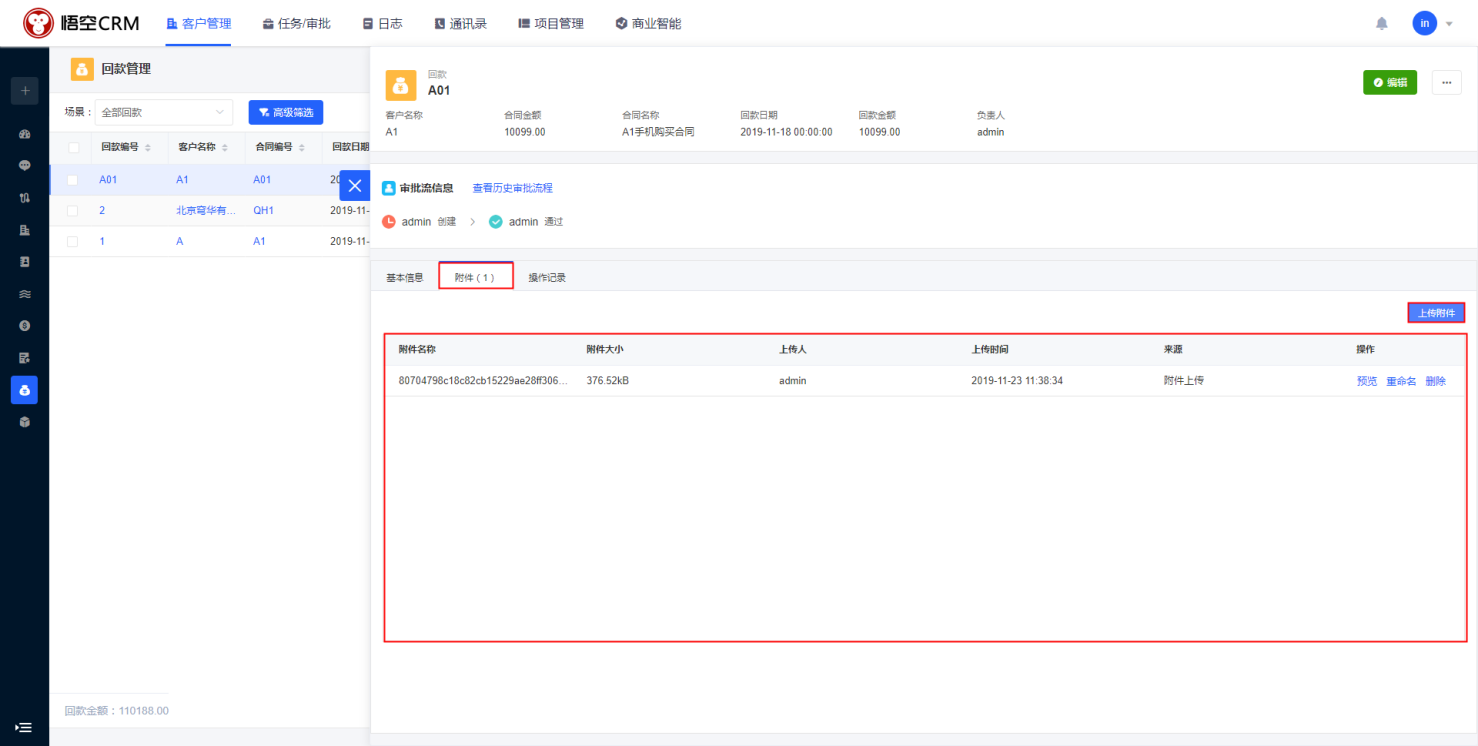The image size is (1478, 746).
Task: Toggle the select-all checkbox in table header
Action: point(73,147)
